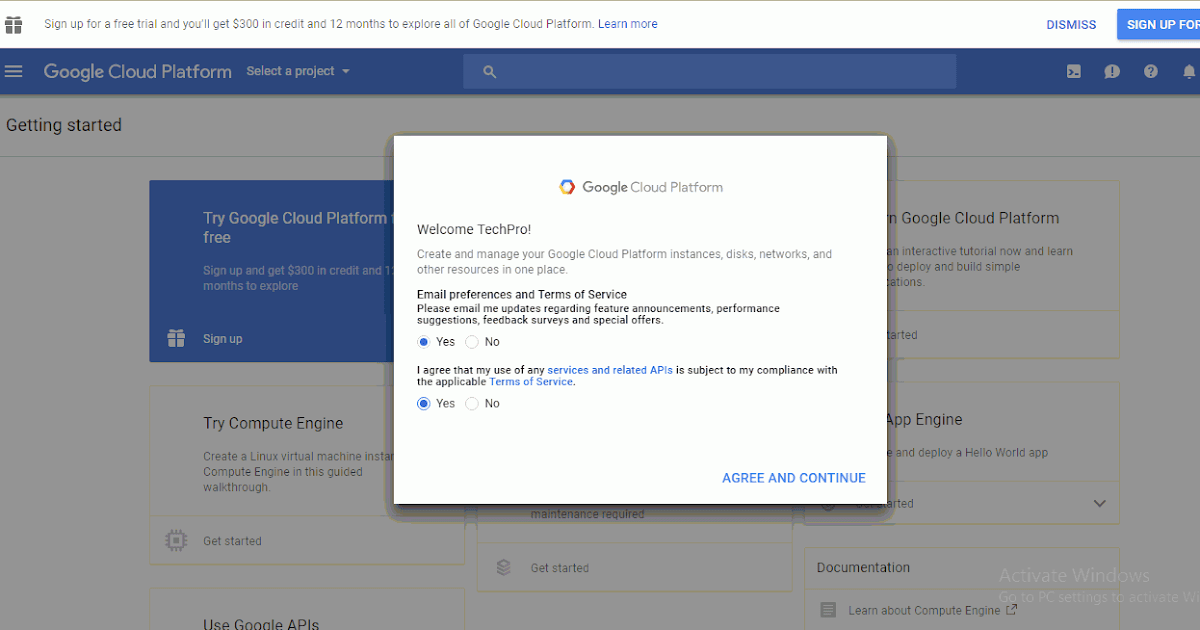Select No for Terms of Service agreement
Screen dimensions: 1200x630
[471, 403]
